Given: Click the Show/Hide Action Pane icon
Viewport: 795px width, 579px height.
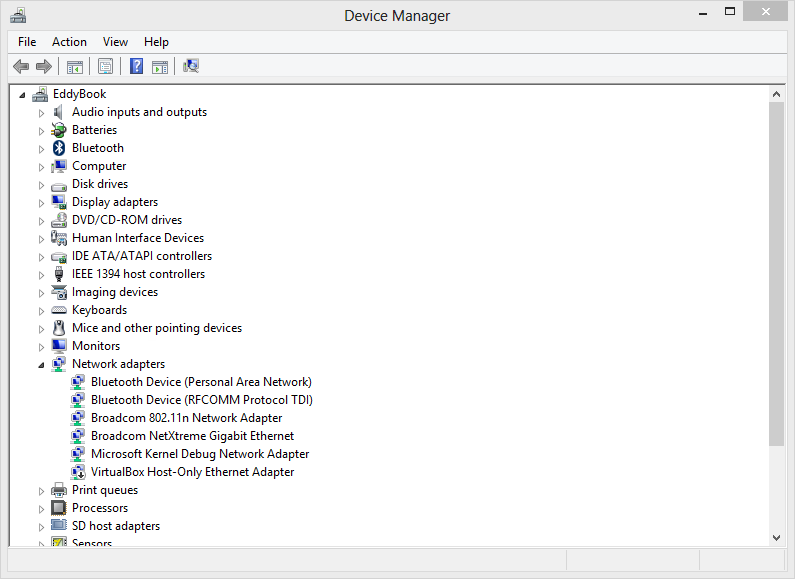Looking at the screenshot, I should point(159,66).
